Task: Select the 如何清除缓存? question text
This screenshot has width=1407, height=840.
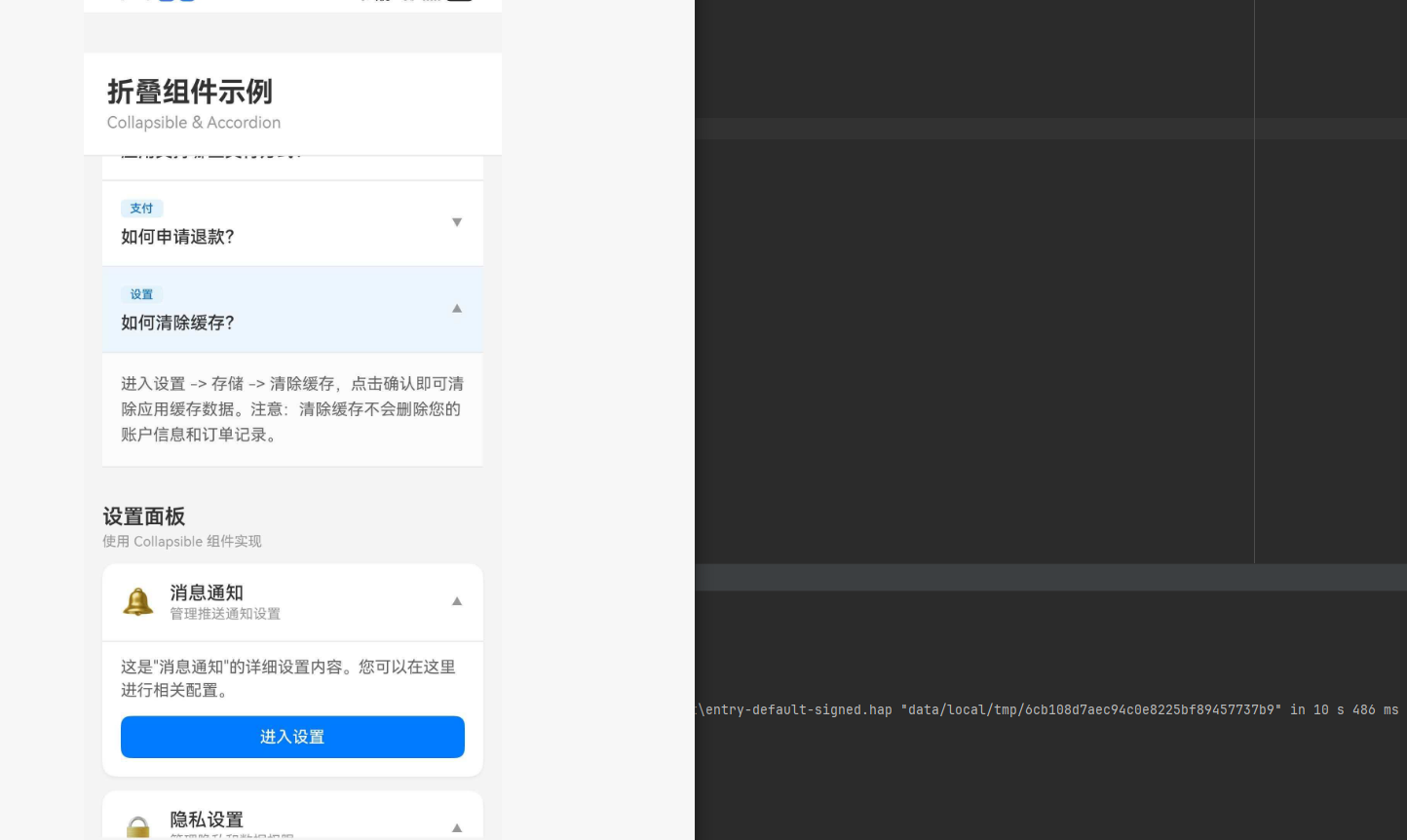Action: click(177, 323)
